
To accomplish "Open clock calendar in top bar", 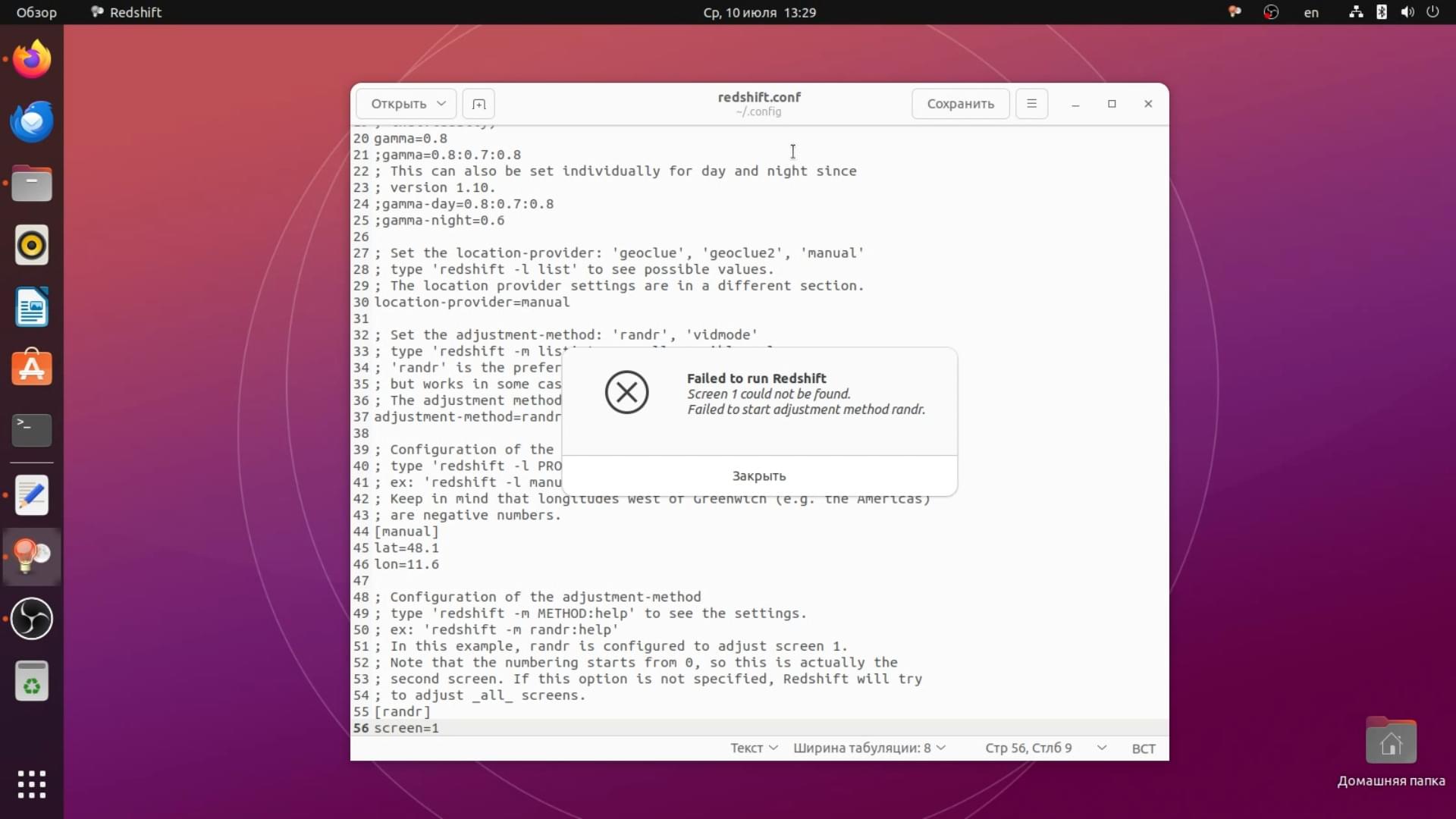I will [759, 12].
